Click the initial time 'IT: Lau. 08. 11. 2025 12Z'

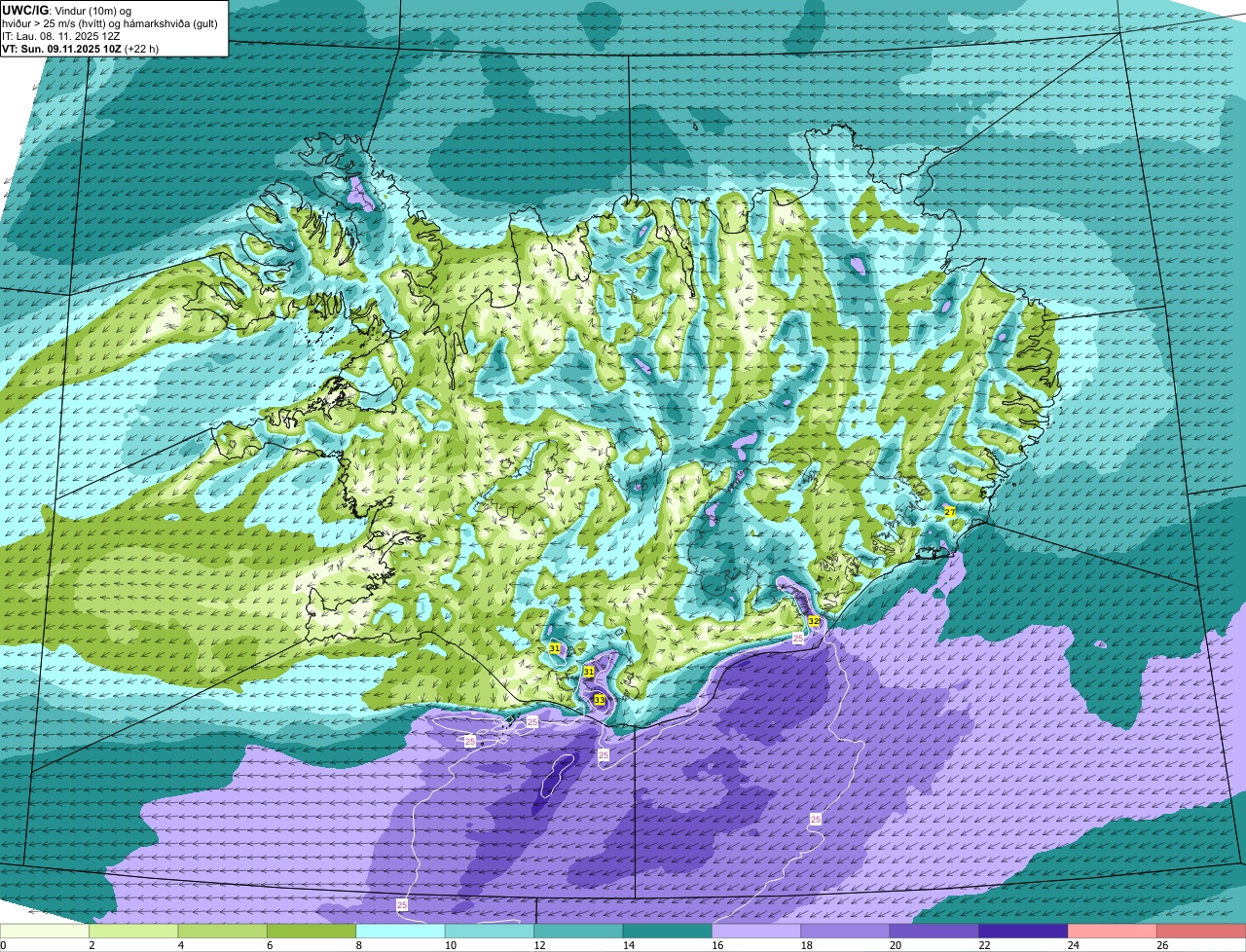pos(61,35)
